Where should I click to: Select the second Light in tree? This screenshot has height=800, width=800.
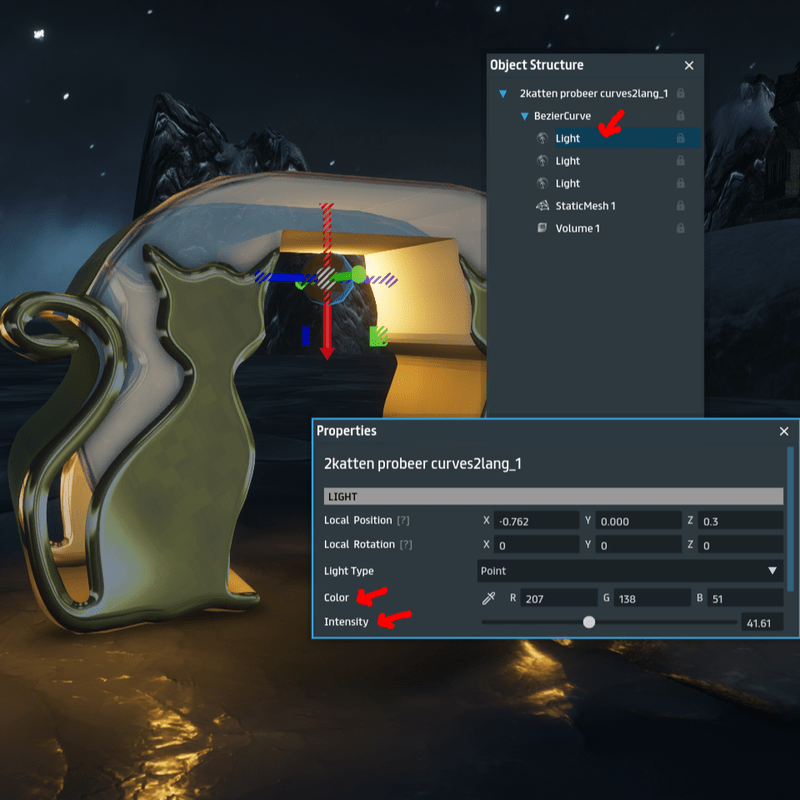567,161
